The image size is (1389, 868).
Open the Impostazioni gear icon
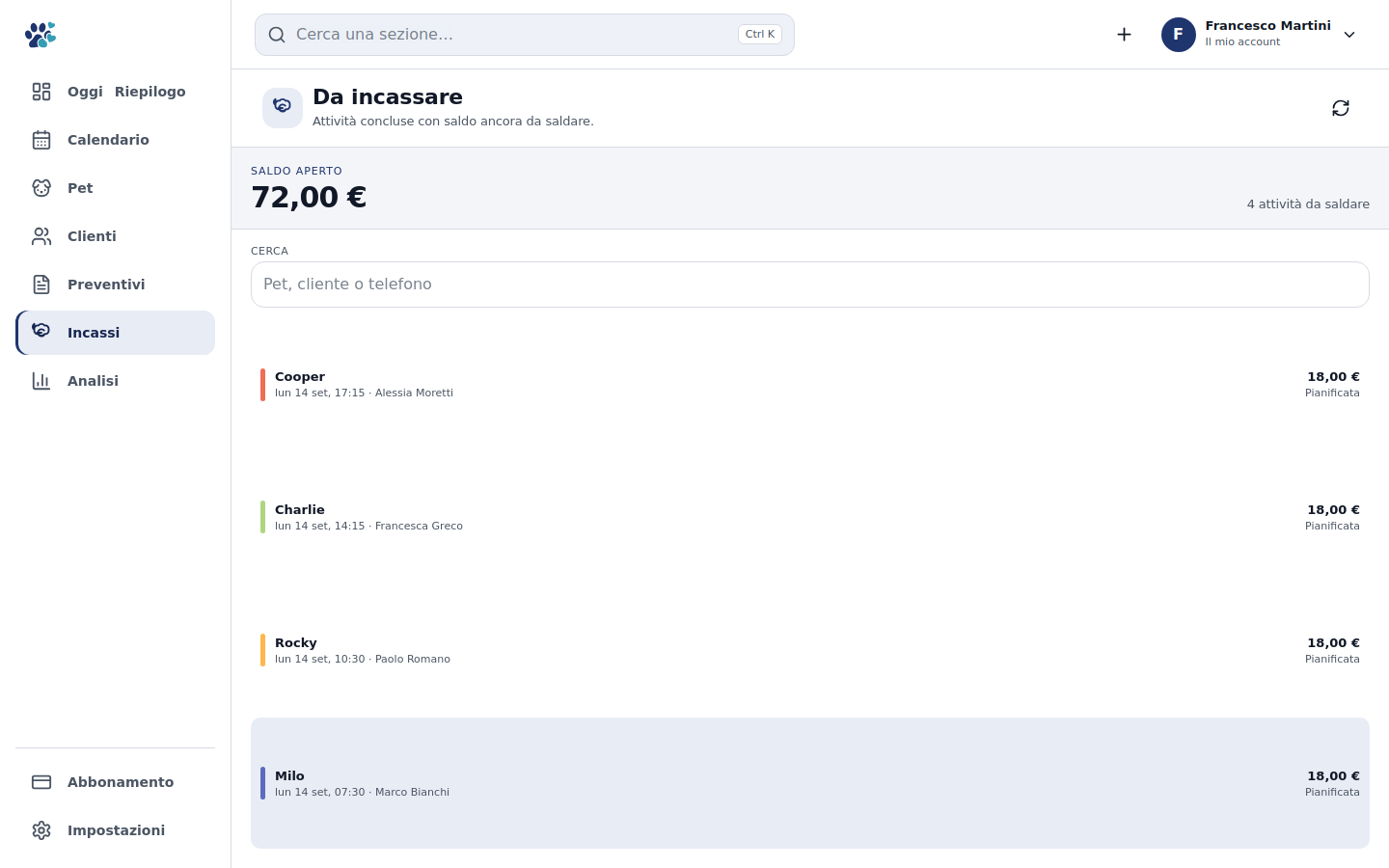coord(41,830)
